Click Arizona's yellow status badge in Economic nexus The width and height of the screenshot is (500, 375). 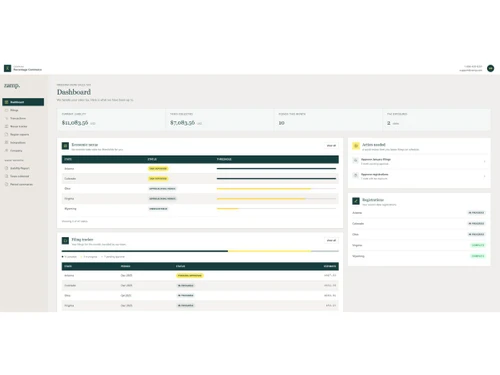point(158,169)
